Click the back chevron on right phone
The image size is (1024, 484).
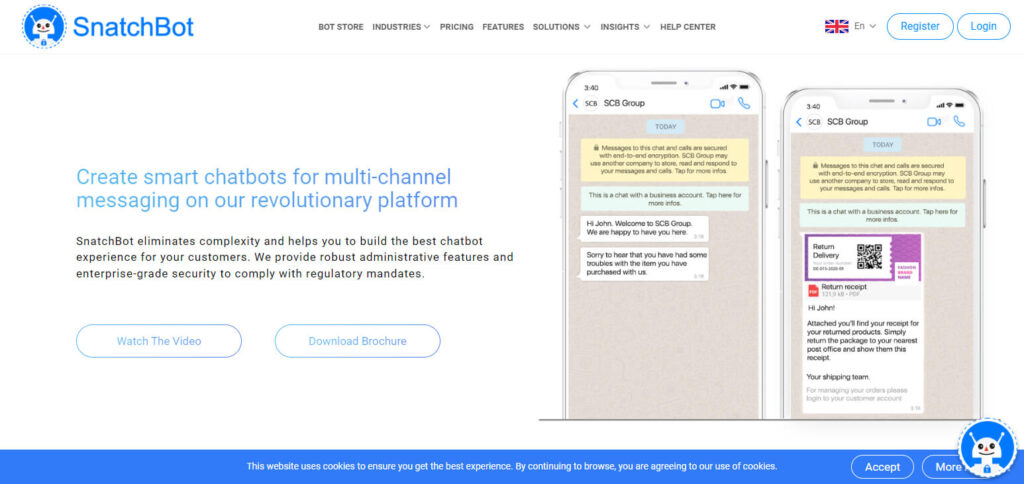(x=798, y=121)
